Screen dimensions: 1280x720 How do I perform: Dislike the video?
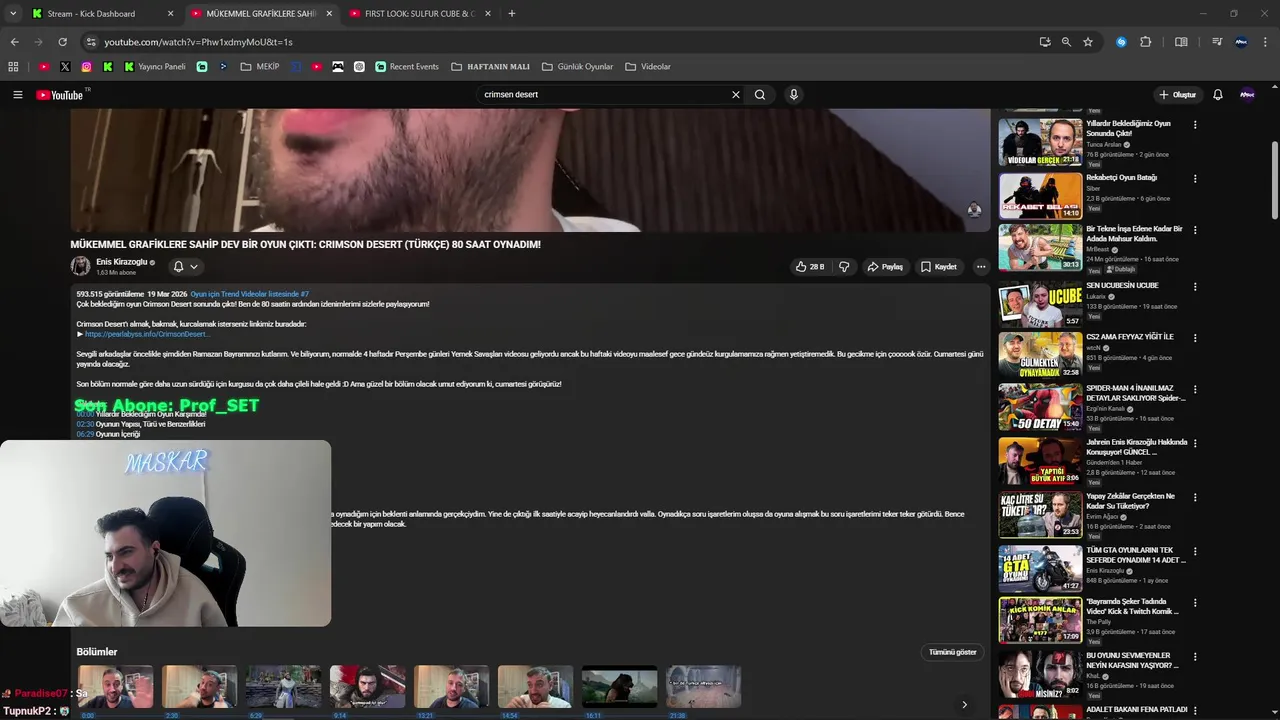(x=844, y=267)
